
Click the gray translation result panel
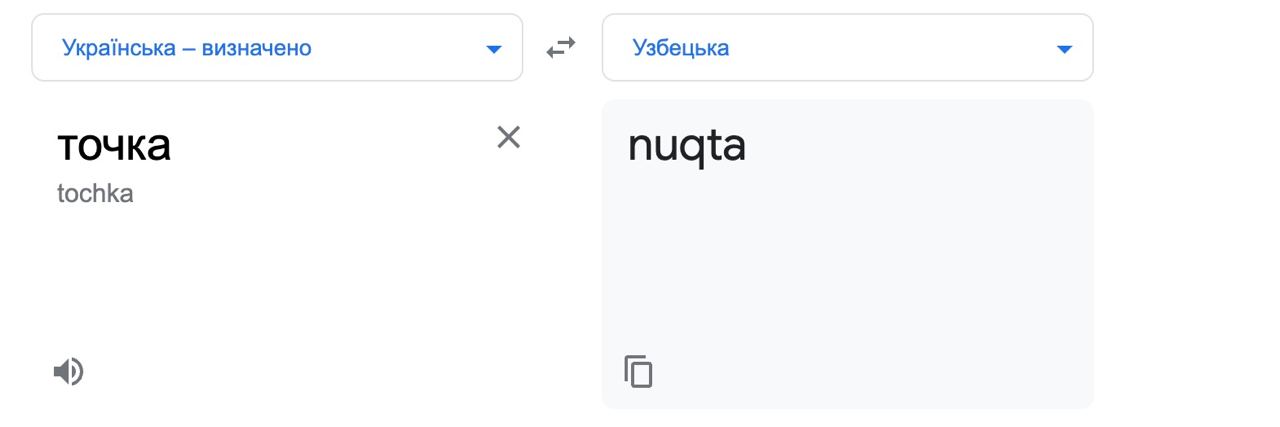coord(847,254)
